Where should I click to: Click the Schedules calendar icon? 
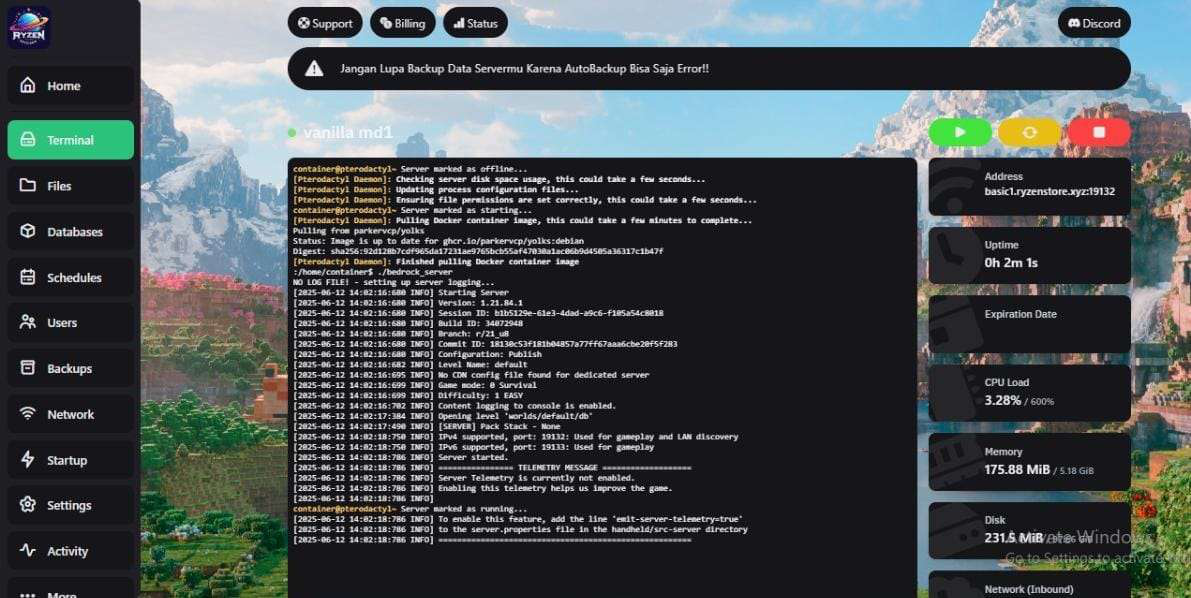pyautogui.click(x=28, y=277)
